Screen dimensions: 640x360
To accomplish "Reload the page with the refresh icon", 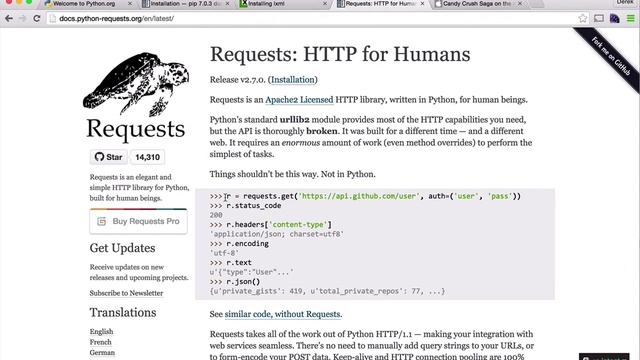I will pyautogui.click(x=36, y=18).
